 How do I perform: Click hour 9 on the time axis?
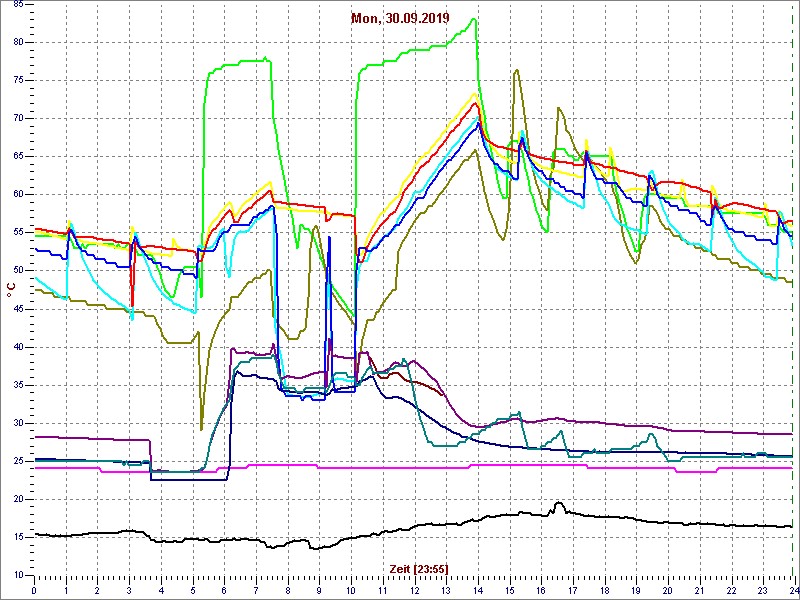pos(319,591)
